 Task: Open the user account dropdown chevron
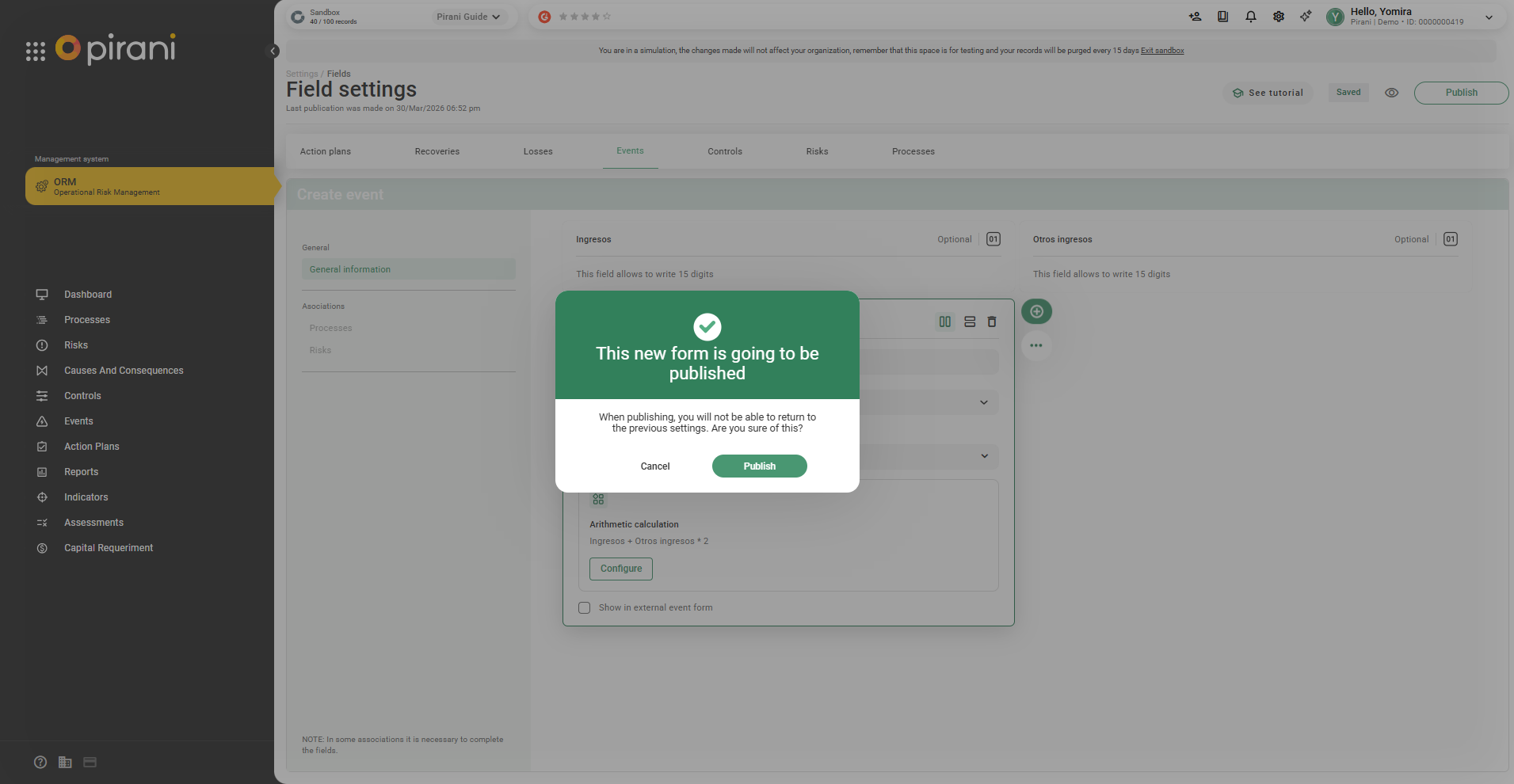point(1489,17)
